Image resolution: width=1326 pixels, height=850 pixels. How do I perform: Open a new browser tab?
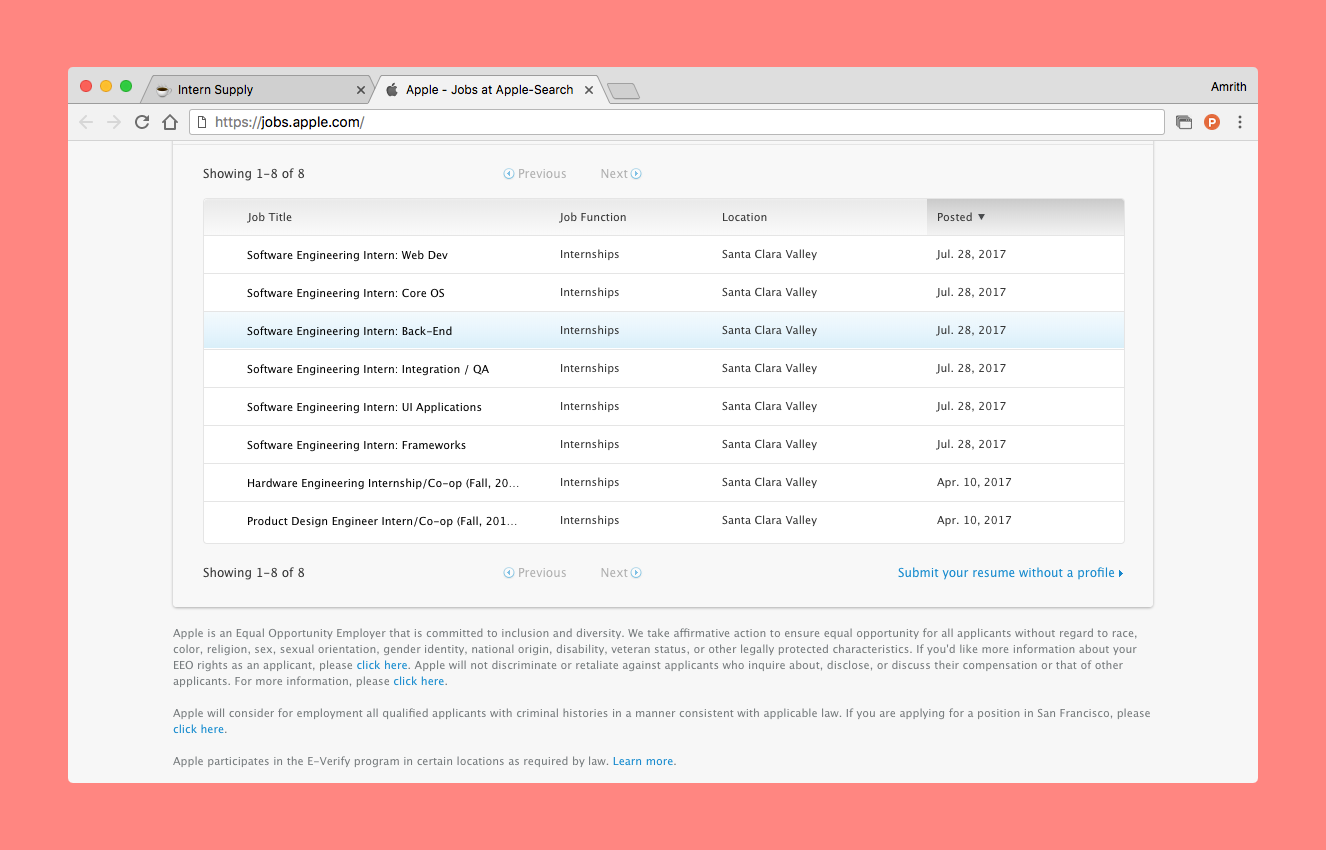coord(623,91)
